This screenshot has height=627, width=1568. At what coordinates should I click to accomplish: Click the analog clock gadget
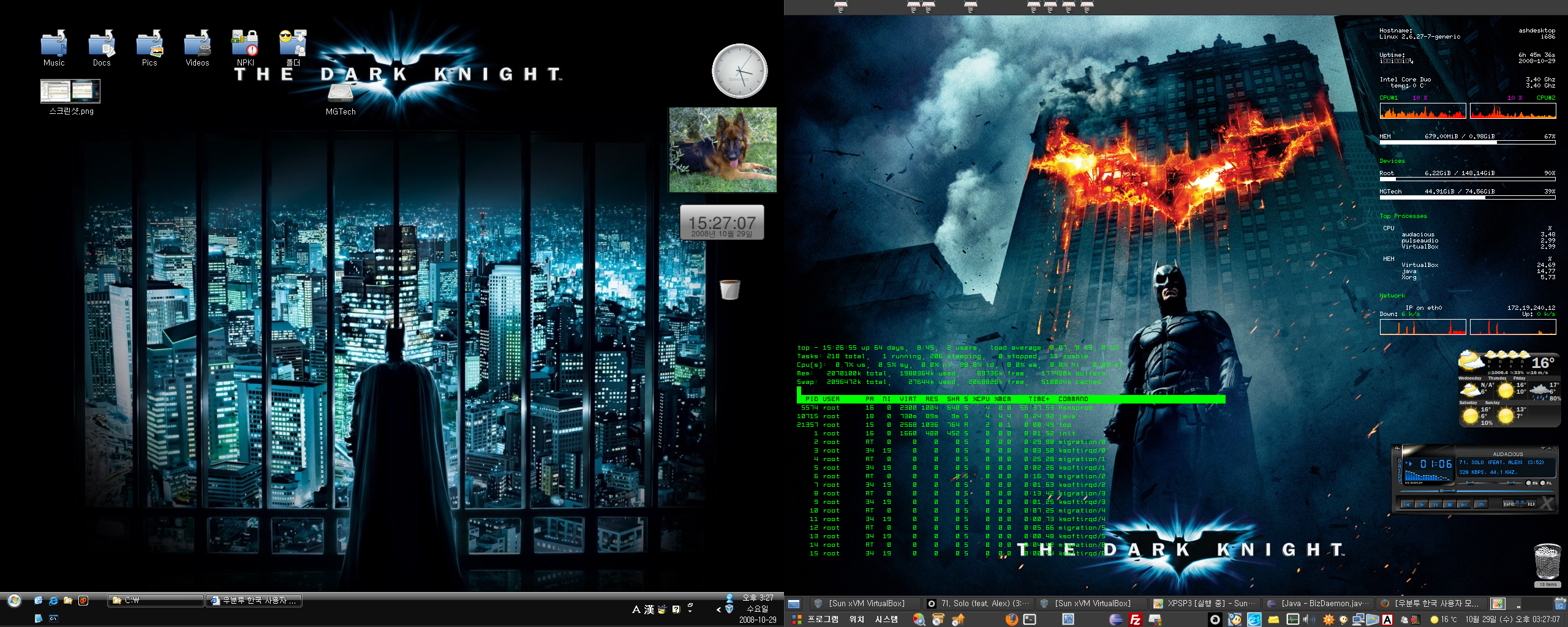(x=739, y=71)
